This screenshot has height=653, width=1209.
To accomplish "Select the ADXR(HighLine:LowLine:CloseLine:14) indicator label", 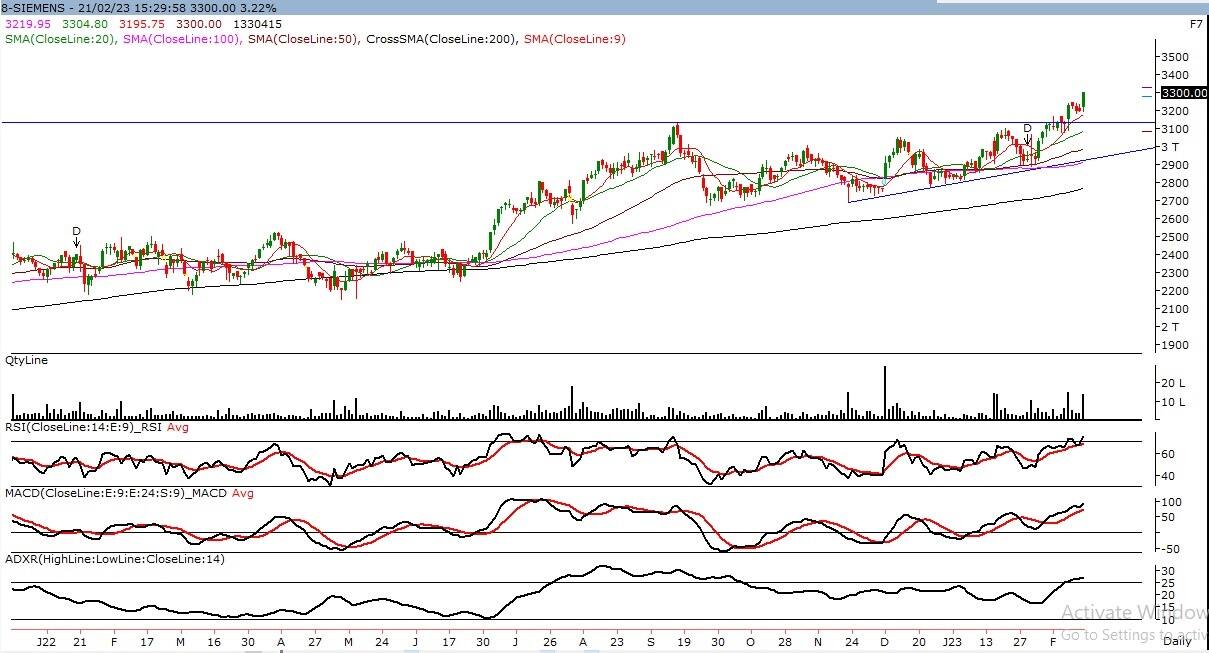I will (115, 559).
